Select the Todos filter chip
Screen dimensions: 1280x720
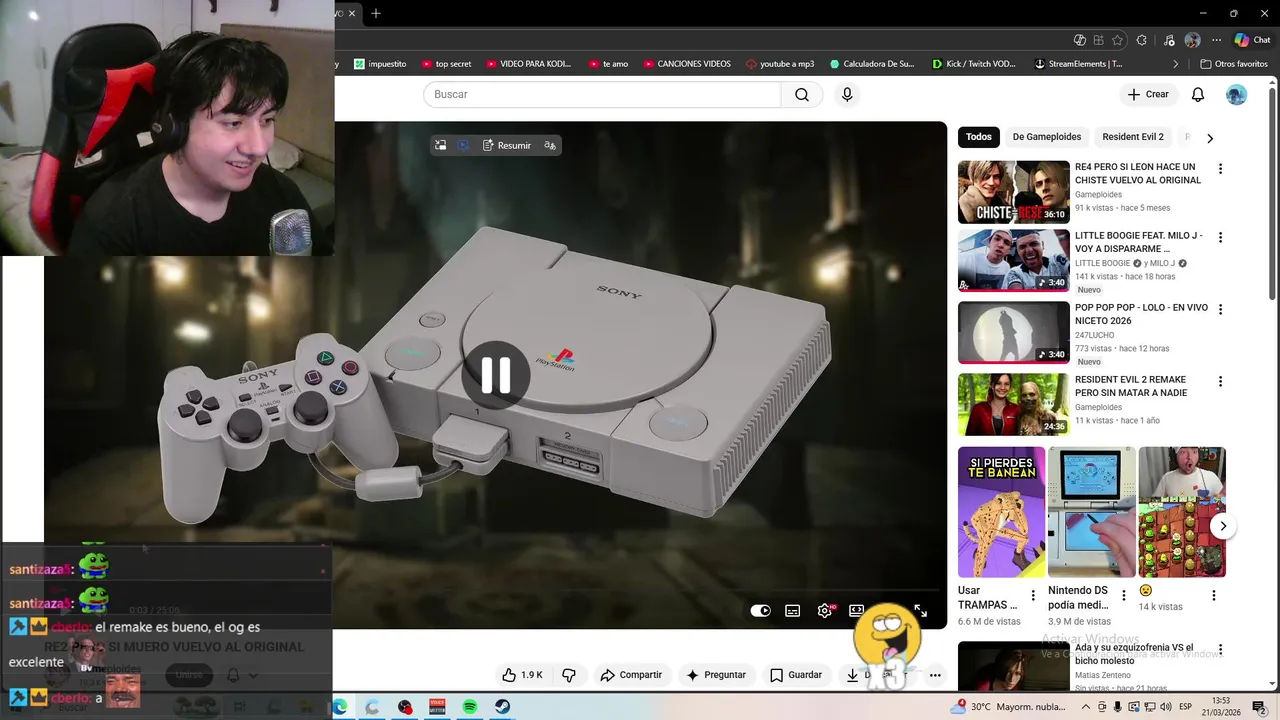(979, 137)
